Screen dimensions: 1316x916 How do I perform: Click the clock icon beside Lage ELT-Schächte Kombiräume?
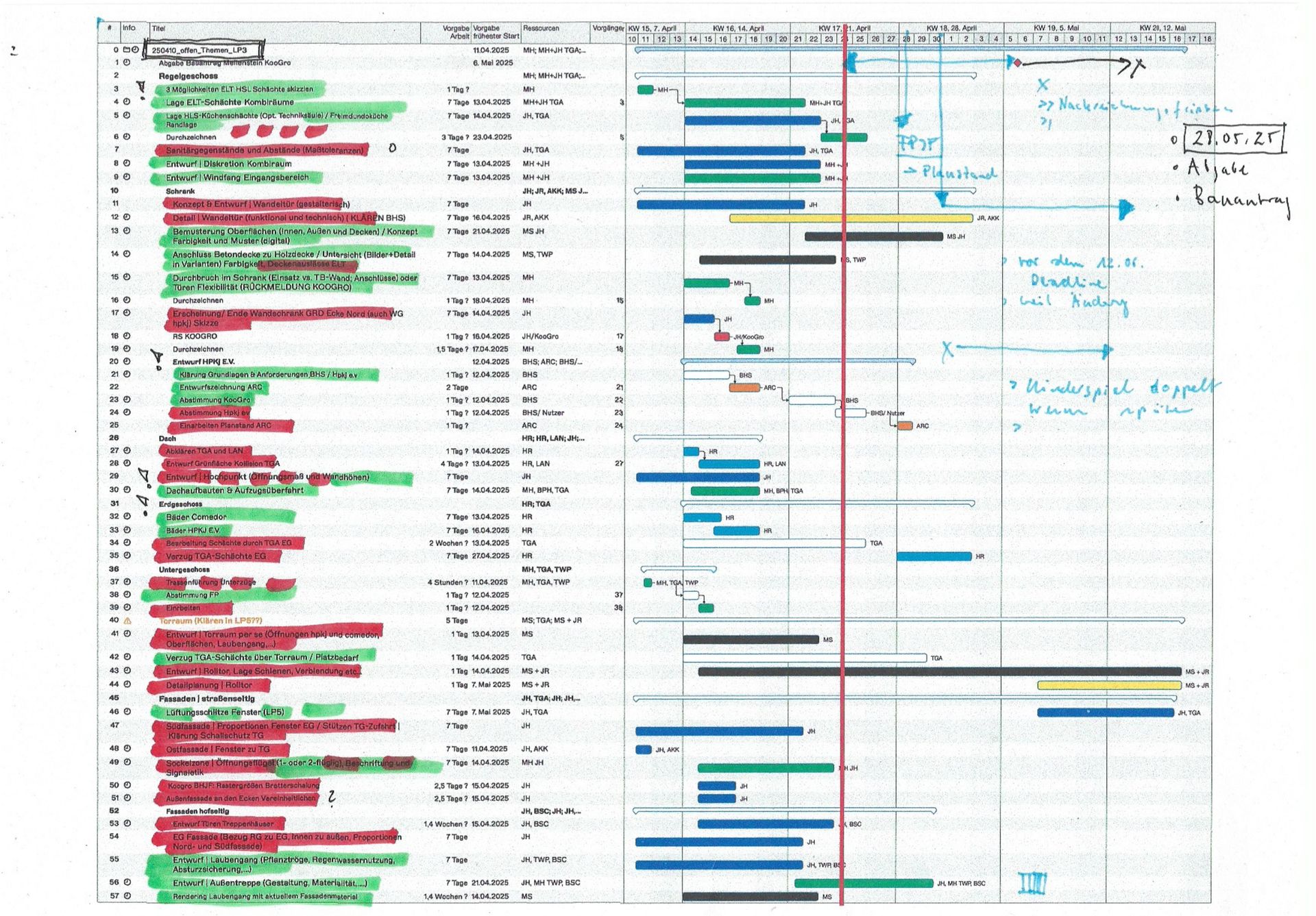127,102
